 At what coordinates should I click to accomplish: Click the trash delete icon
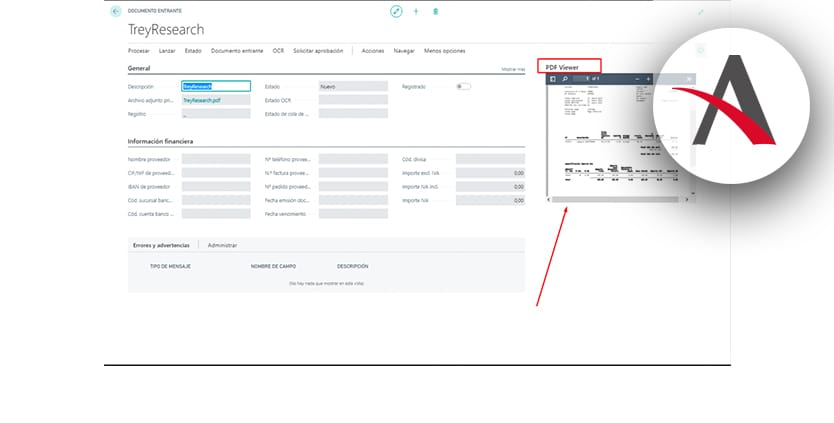coord(436,11)
